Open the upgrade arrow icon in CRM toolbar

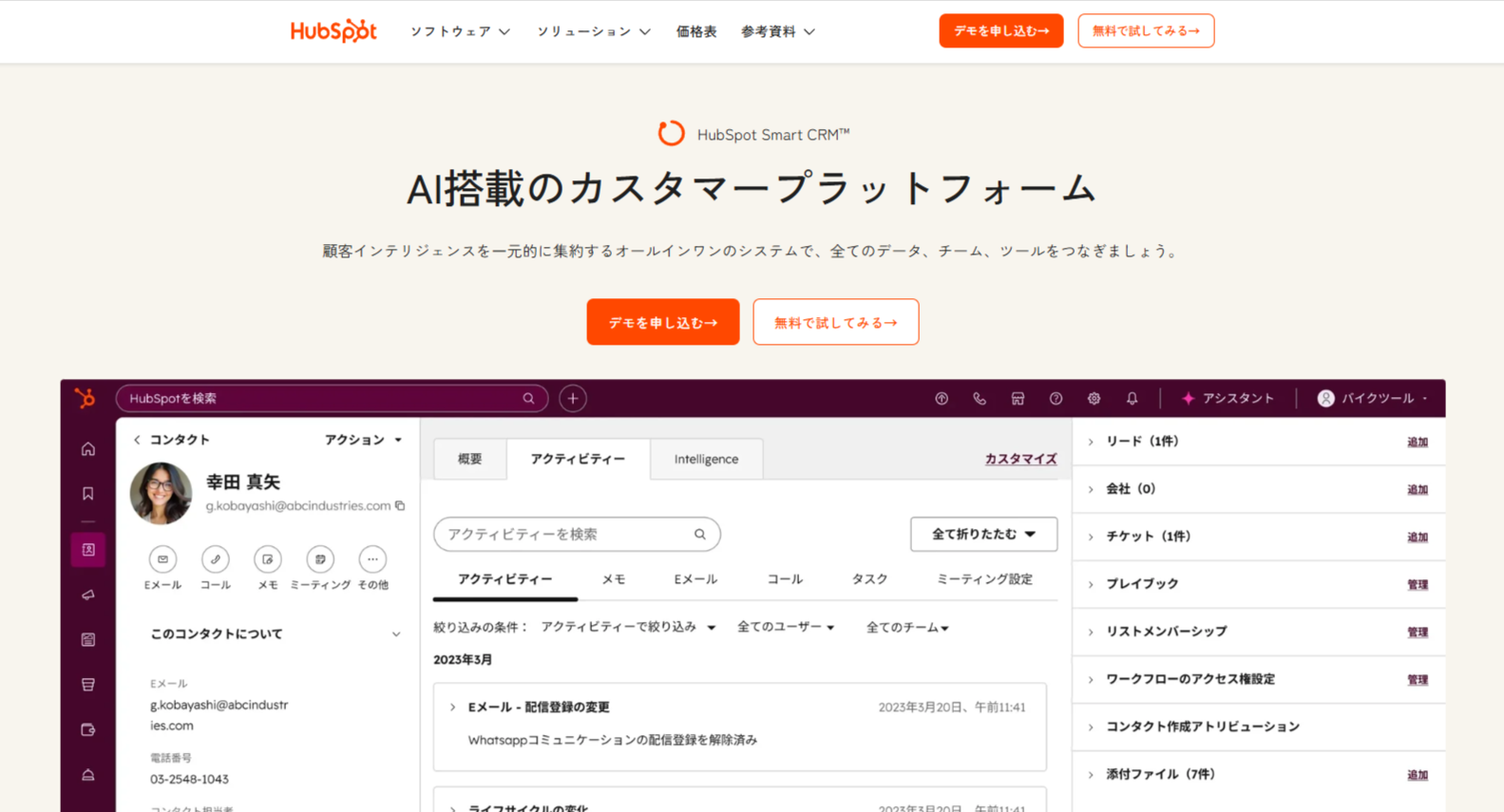point(942,399)
